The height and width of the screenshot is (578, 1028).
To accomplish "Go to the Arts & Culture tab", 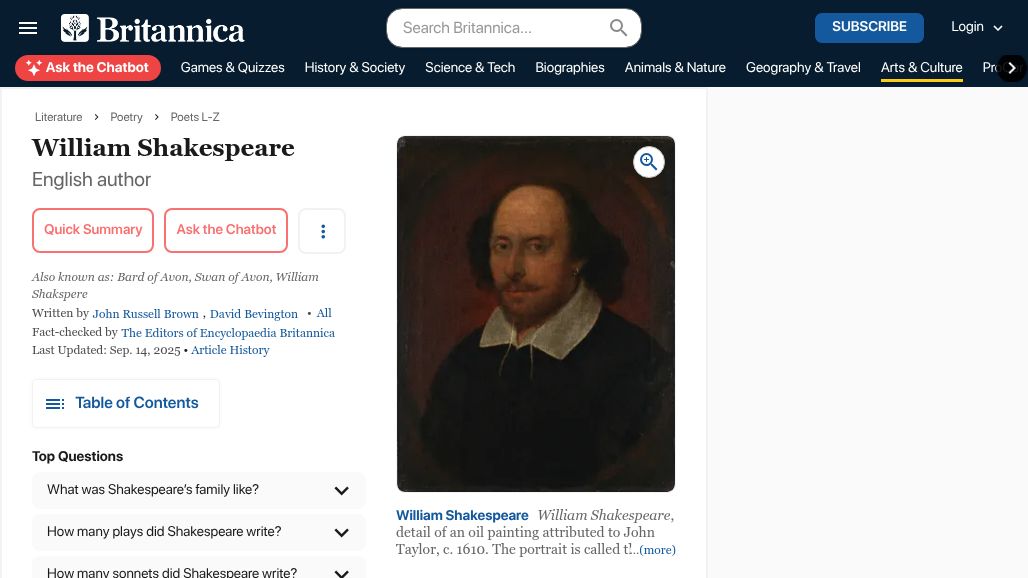I will click(x=921, y=68).
